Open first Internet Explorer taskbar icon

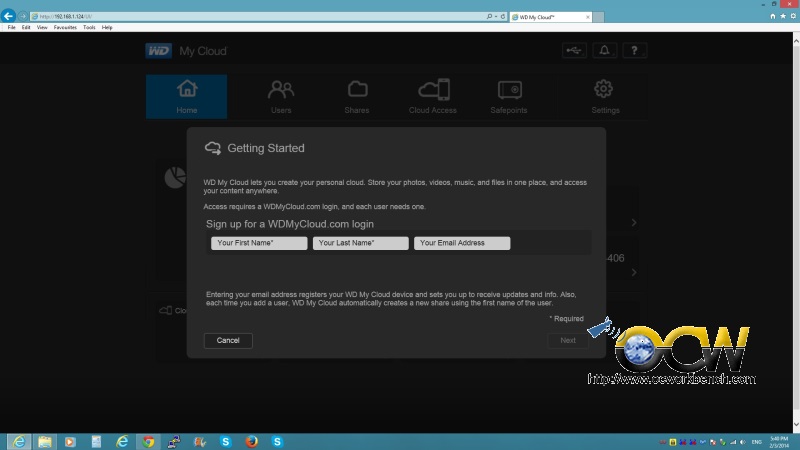(18, 441)
